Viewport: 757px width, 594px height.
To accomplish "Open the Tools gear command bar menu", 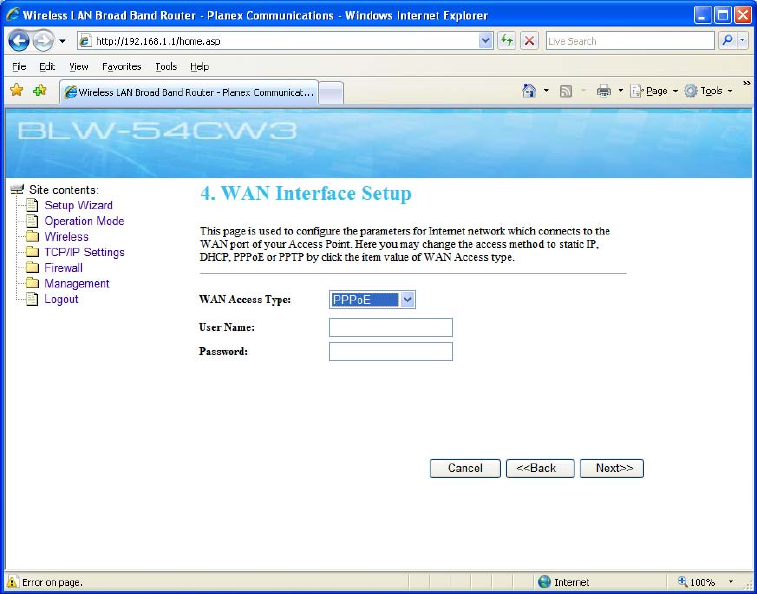I will [x=708, y=91].
